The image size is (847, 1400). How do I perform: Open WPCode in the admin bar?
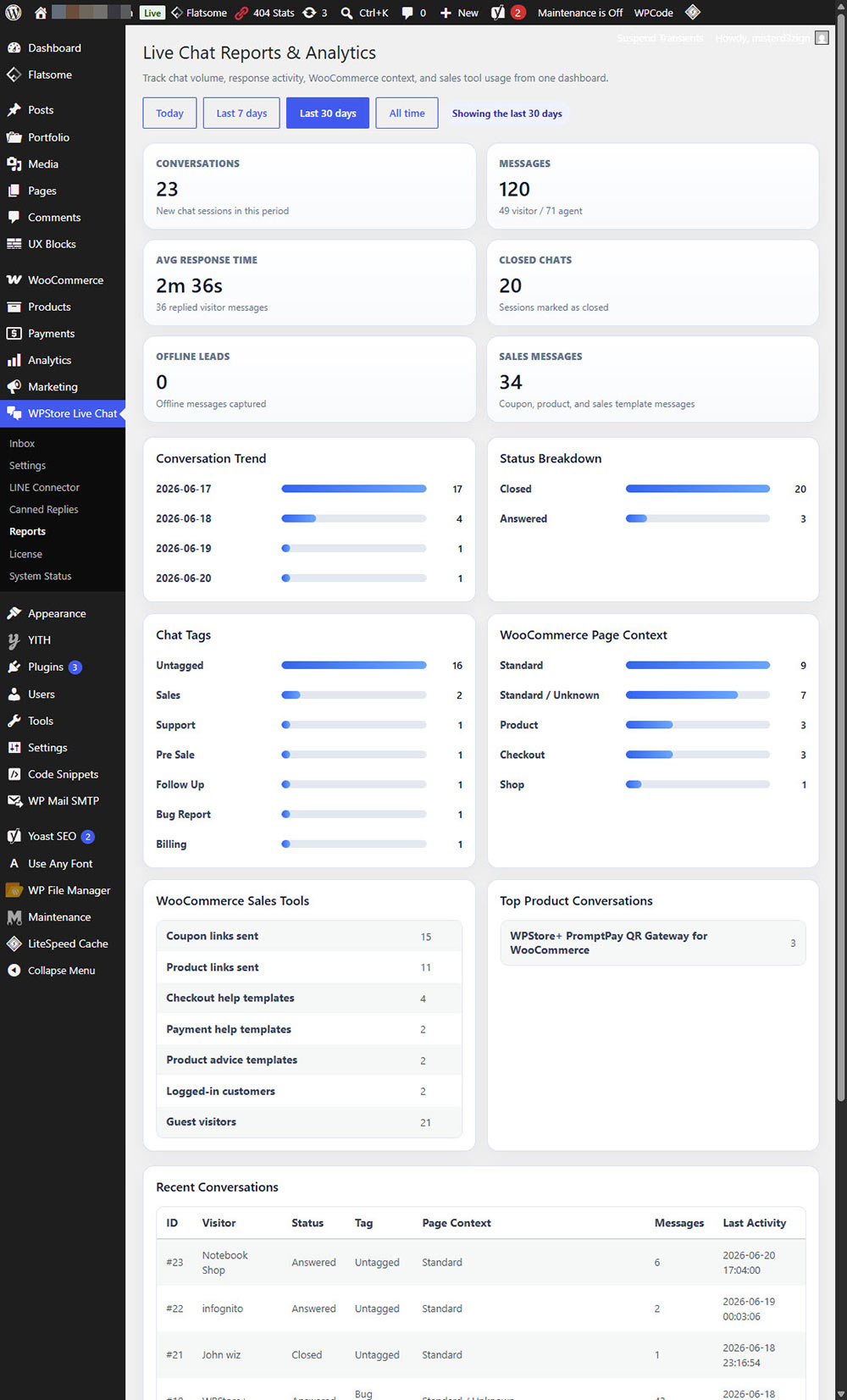[x=654, y=13]
